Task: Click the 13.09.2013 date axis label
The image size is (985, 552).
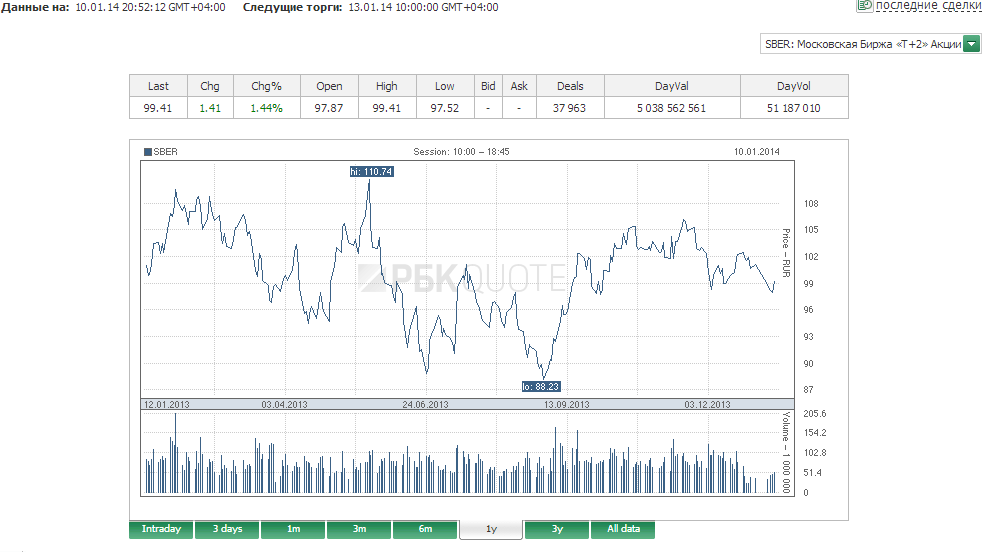Action: coord(567,404)
